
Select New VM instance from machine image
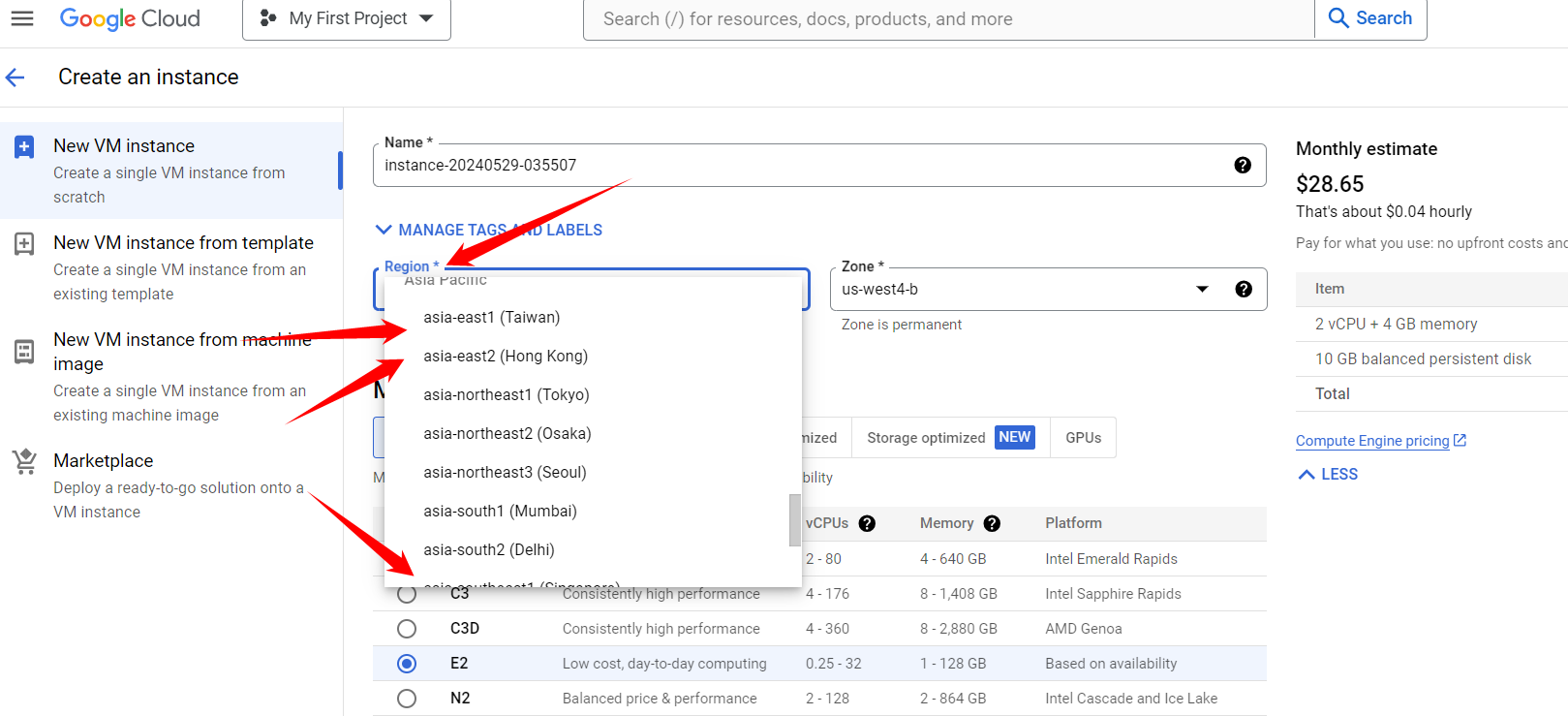(x=170, y=377)
